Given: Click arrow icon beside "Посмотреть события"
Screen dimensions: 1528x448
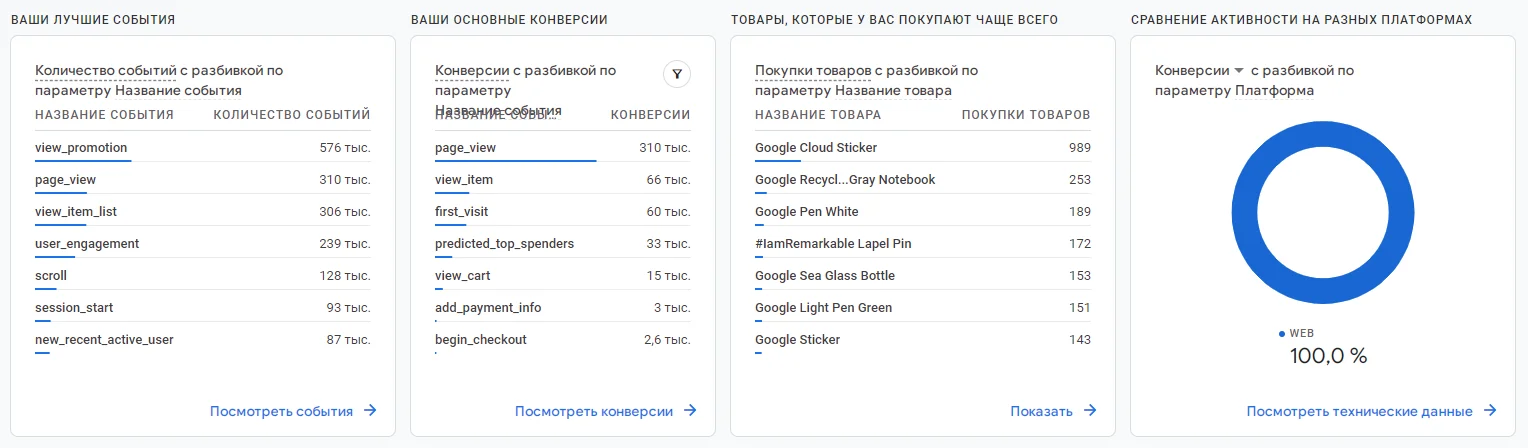Looking at the screenshot, I should (x=370, y=411).
